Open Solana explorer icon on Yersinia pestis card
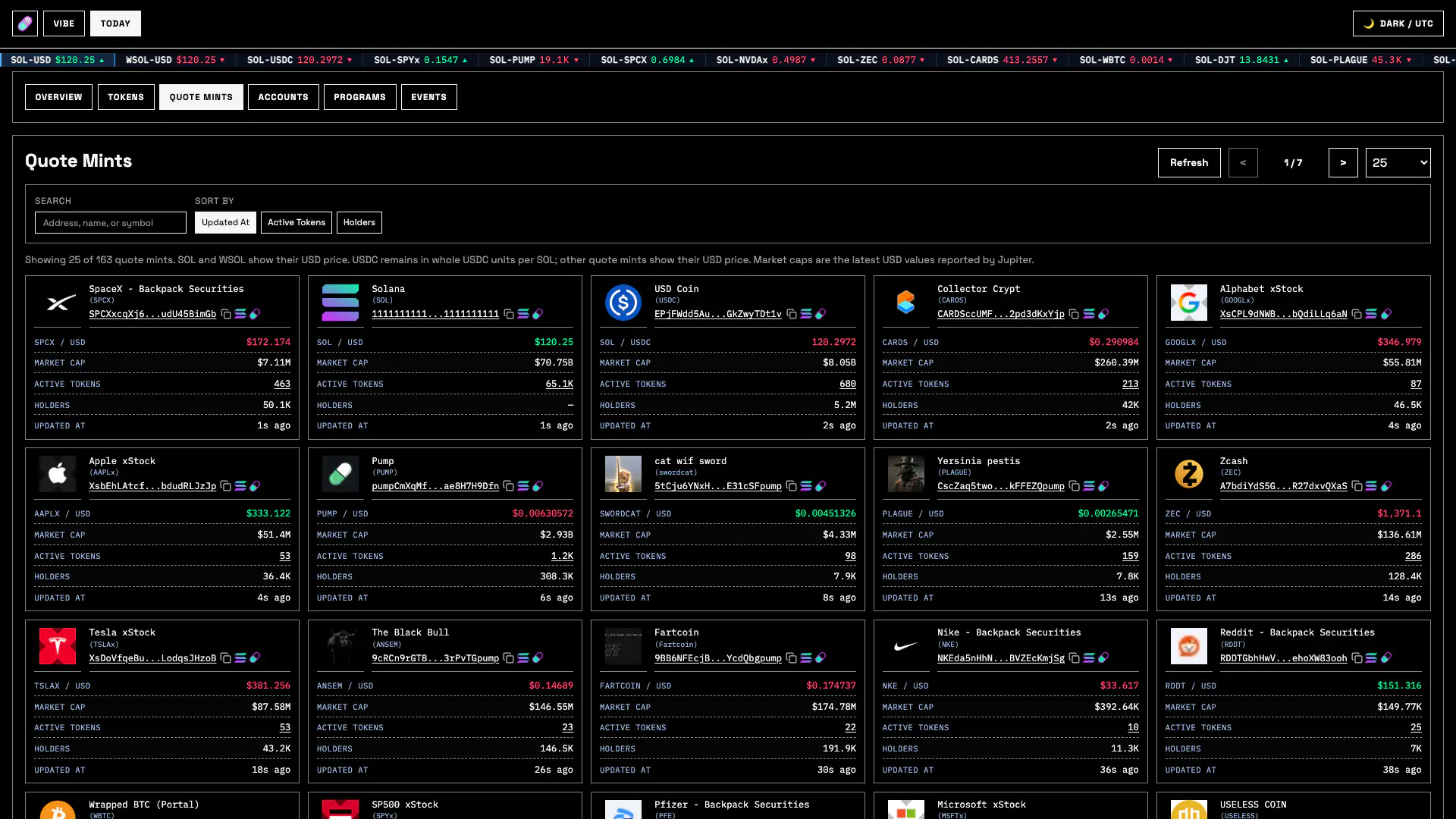Image resolution: width=1456 pixels, height=819 pixels. tap(1089, 486)
